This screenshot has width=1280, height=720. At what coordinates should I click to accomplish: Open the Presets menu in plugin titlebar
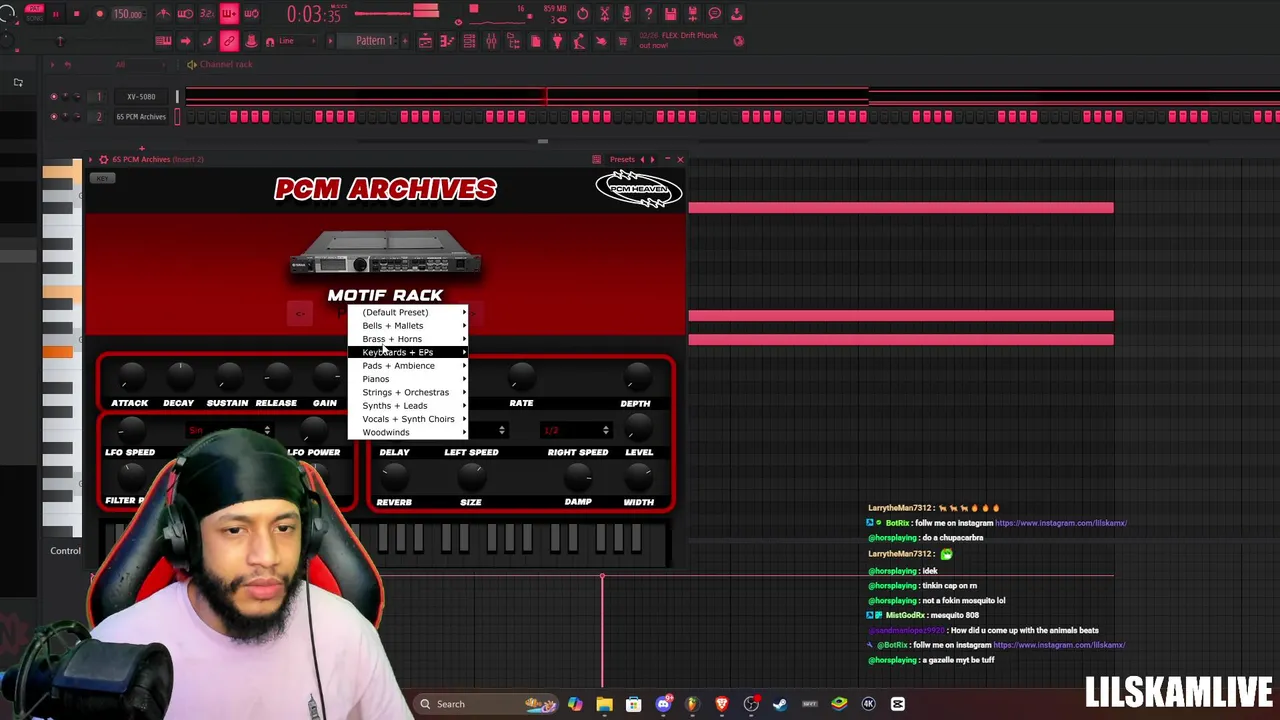coord(622,159)
